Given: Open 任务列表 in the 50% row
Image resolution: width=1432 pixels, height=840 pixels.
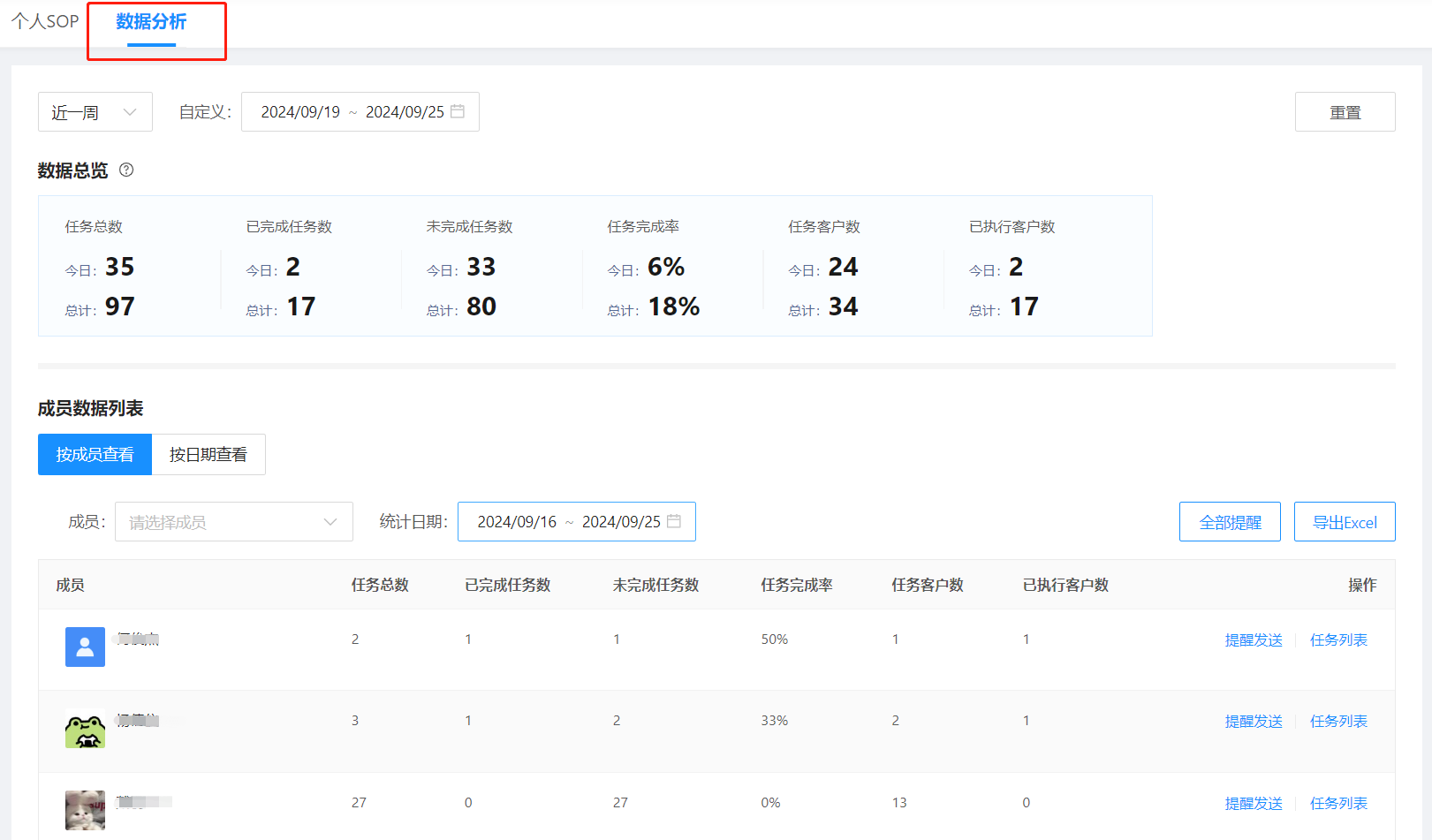Looking at the screenshot, I should [1338, 640].
